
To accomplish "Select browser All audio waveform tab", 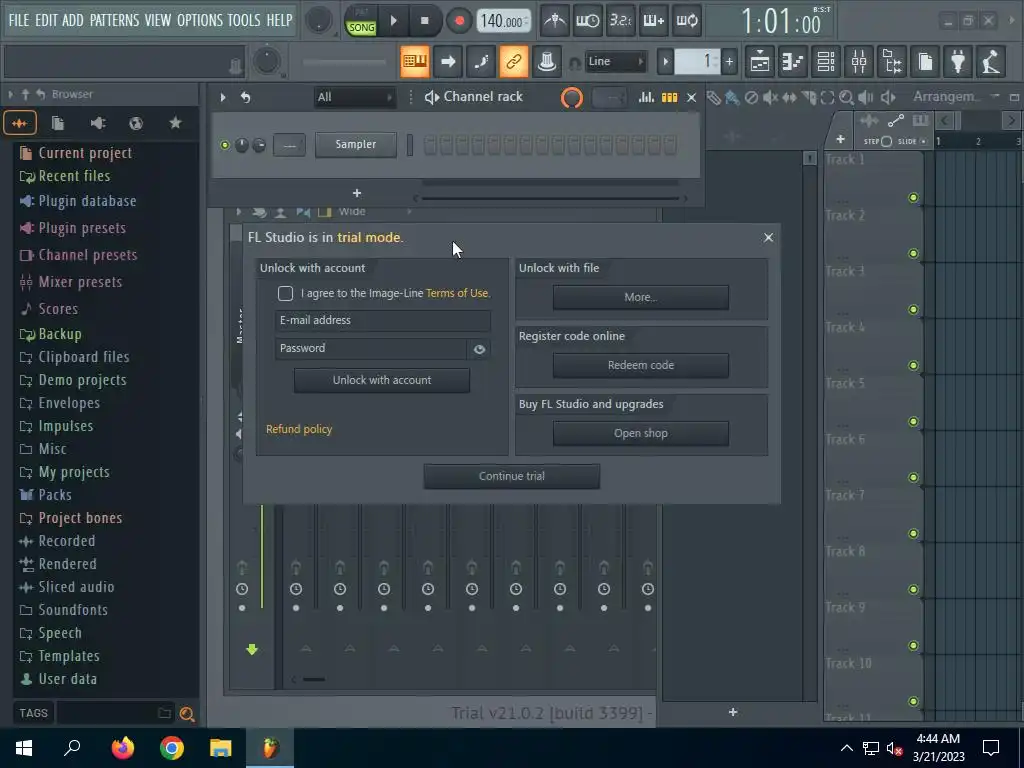I will pos(20,123).
